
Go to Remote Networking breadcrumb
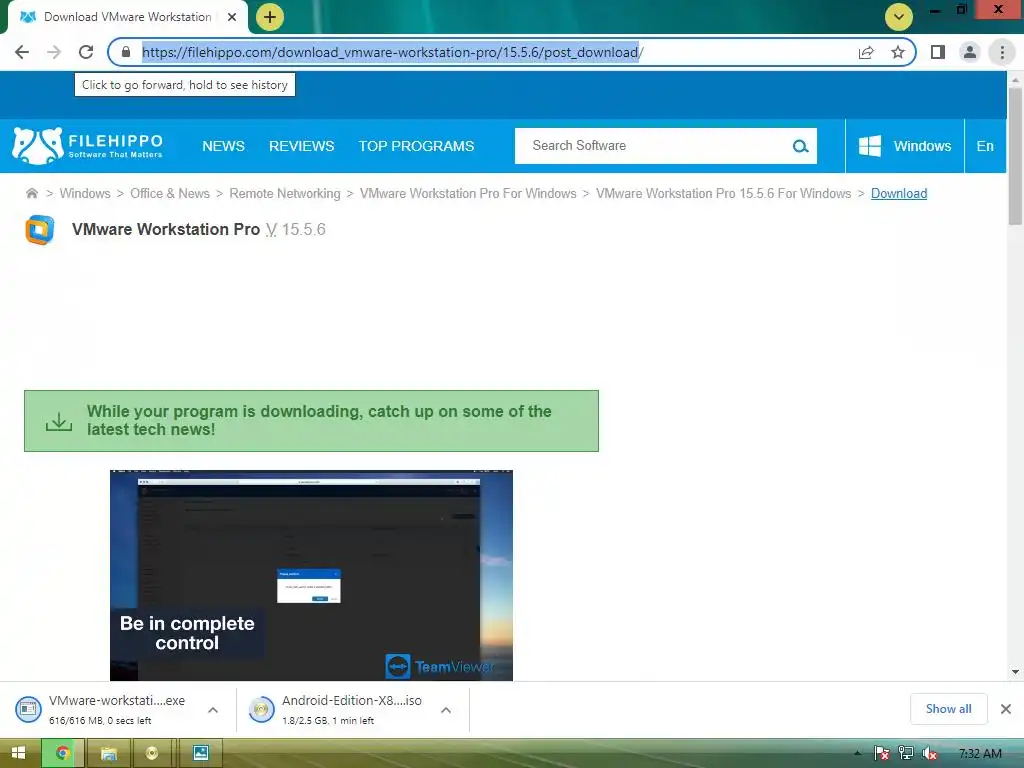(x=285, y=193)
